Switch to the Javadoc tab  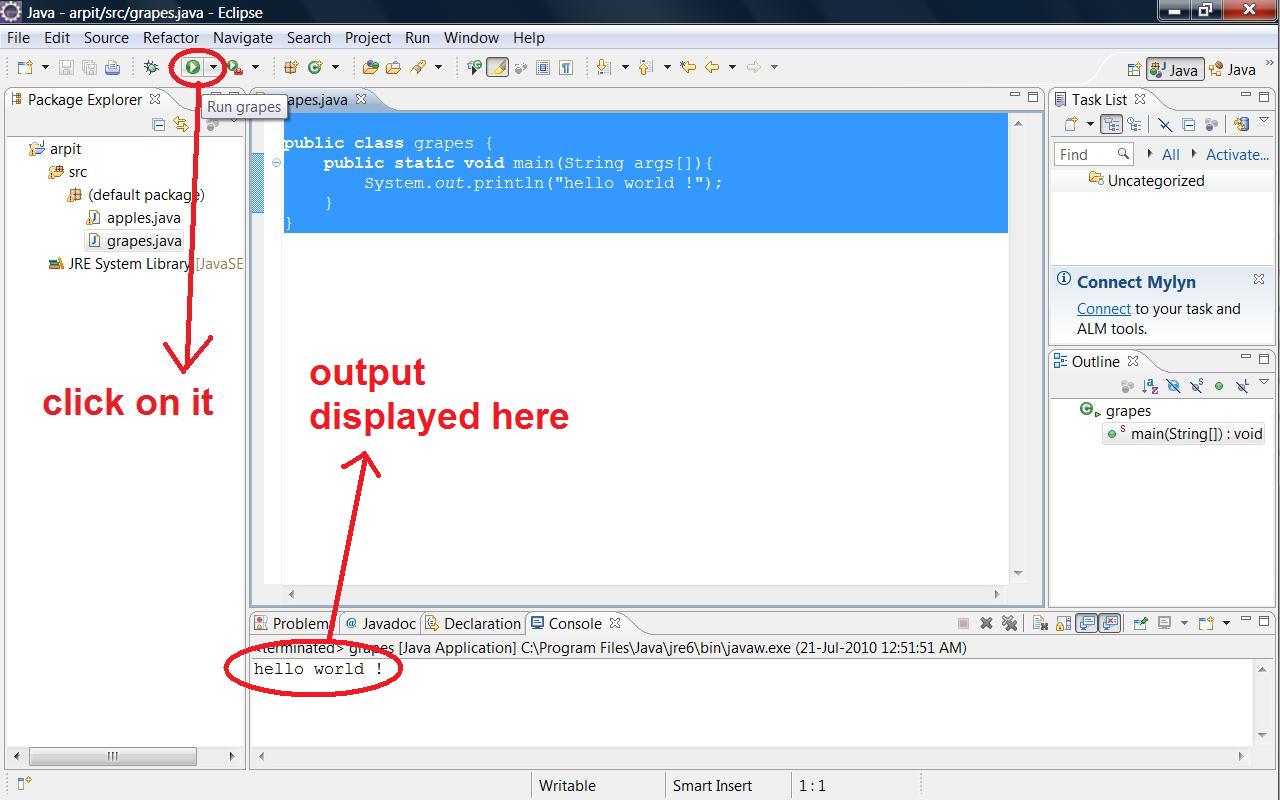tap(388, 623)
